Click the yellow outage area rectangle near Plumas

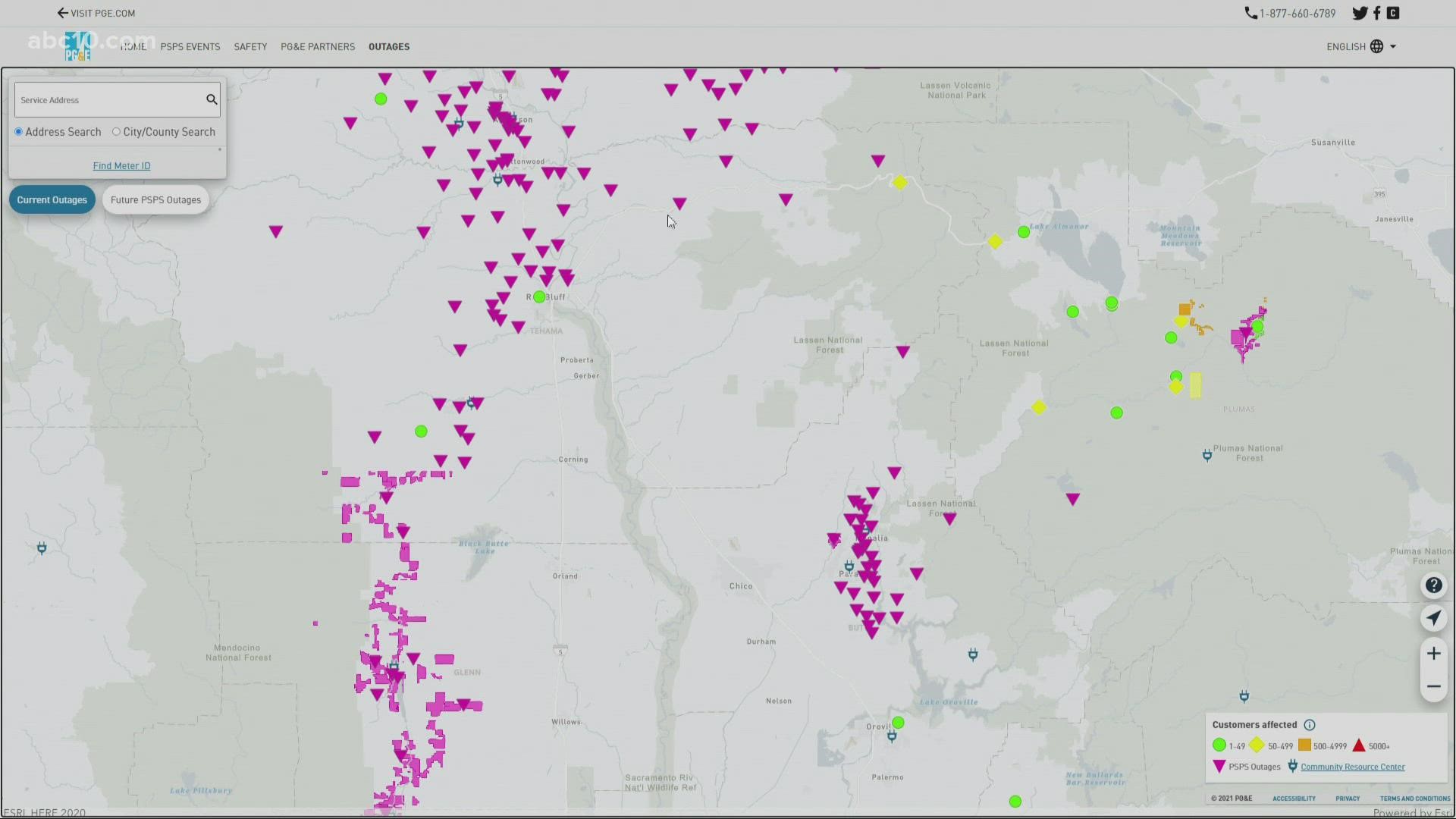(1195, 385)
